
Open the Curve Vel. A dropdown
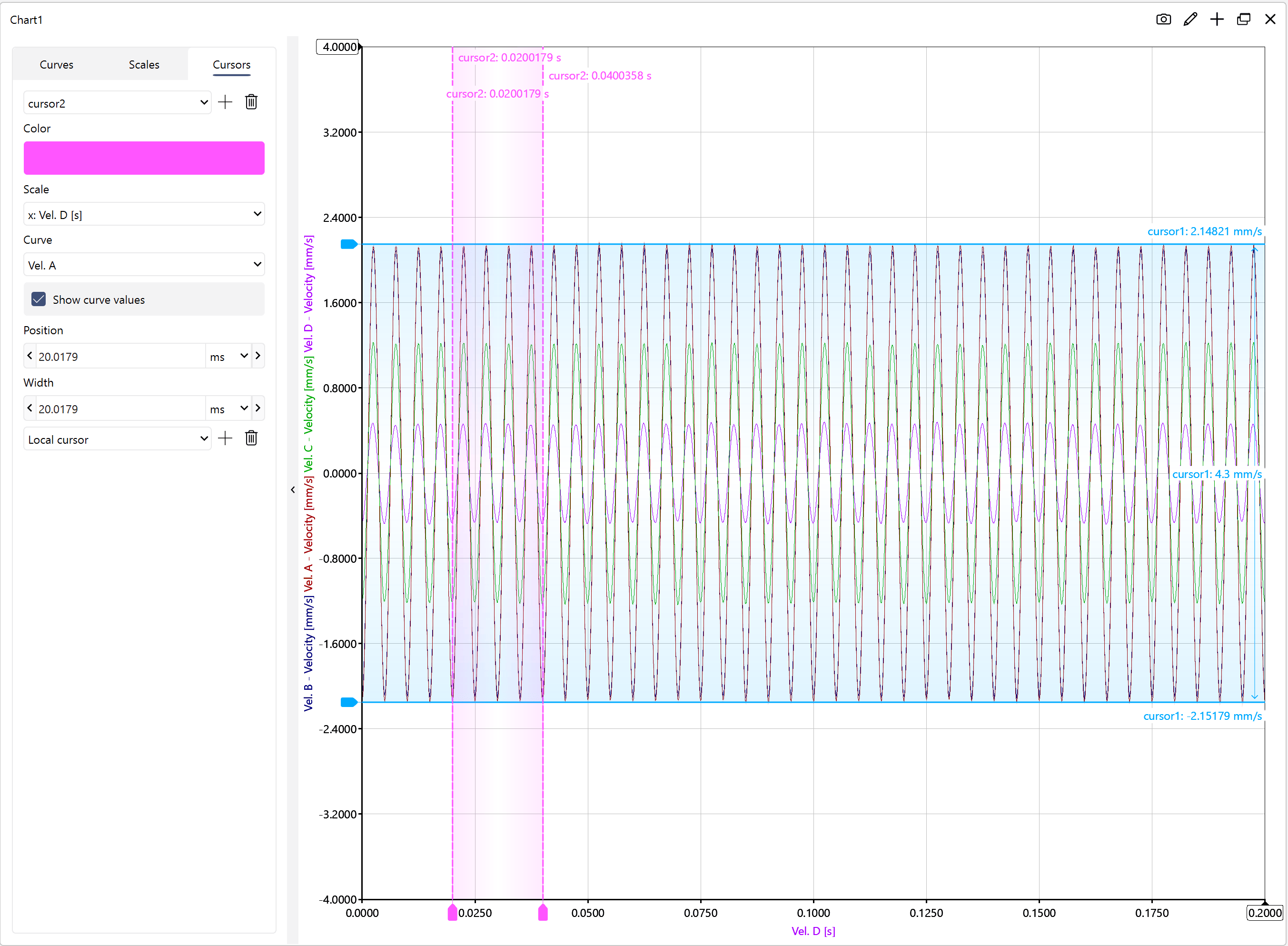tap(144, 265)
